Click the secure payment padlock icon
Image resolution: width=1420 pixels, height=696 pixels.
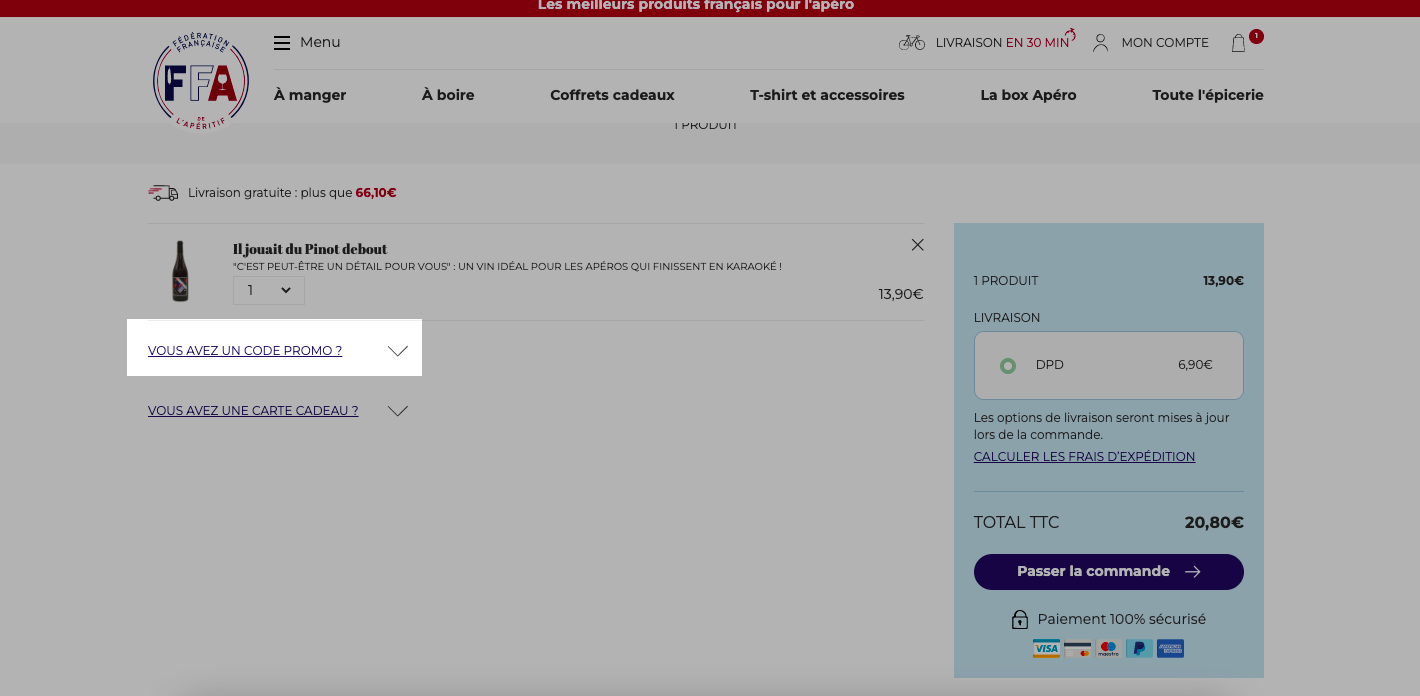1019,619
